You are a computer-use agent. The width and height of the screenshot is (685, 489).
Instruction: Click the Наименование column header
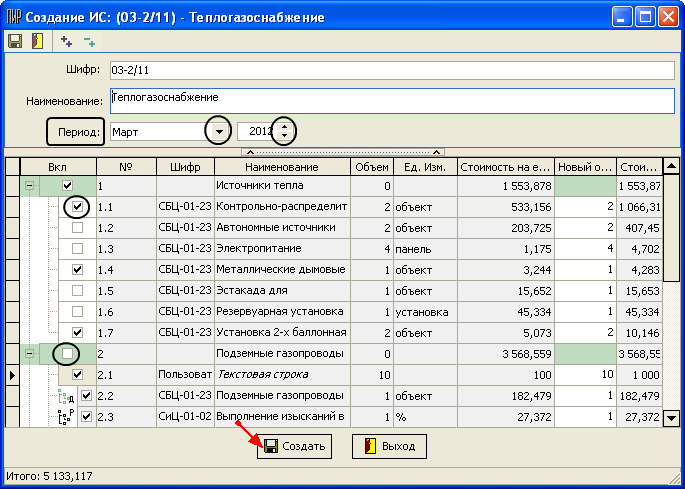click(281, 167)
